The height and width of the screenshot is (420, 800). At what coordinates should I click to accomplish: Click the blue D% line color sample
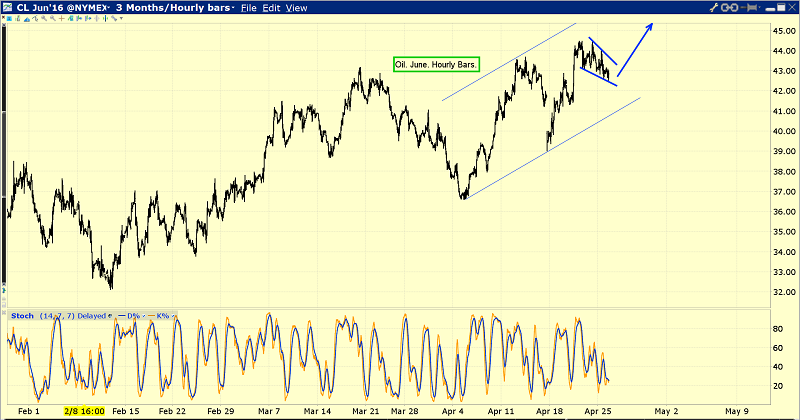[x=121, y=316]
